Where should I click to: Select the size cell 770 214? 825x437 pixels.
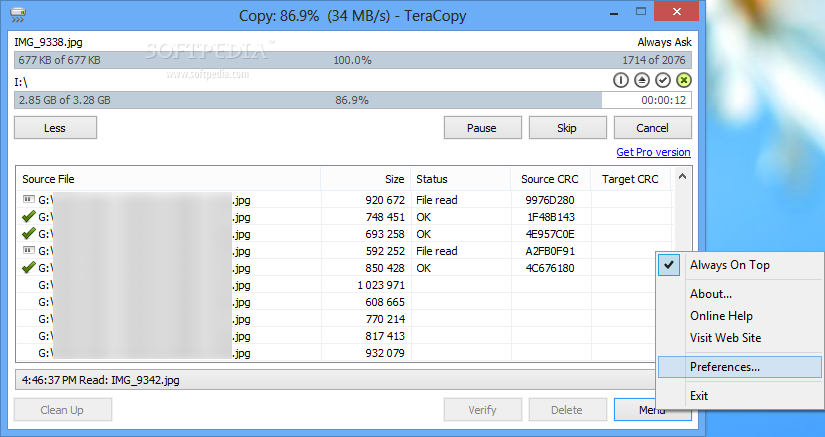[385, 319]
